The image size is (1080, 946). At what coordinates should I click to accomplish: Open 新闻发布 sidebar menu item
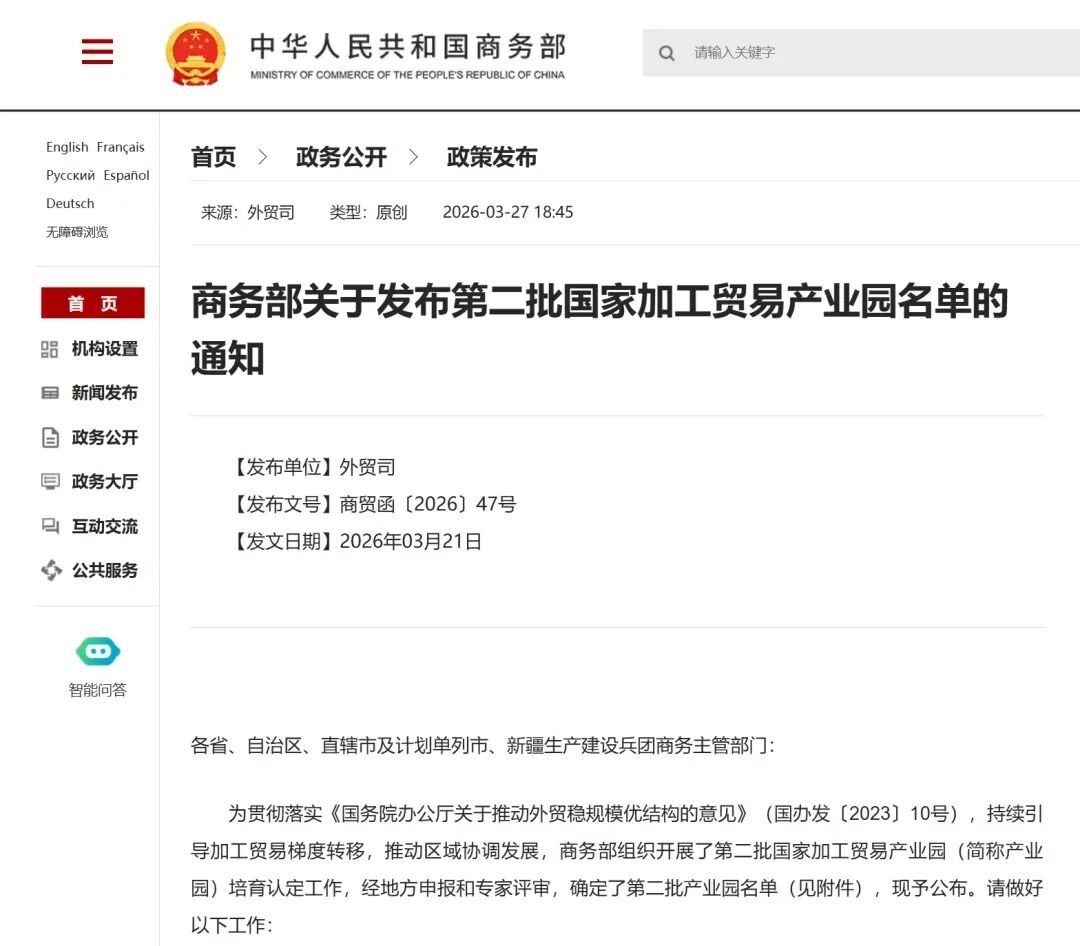[104, 393]
